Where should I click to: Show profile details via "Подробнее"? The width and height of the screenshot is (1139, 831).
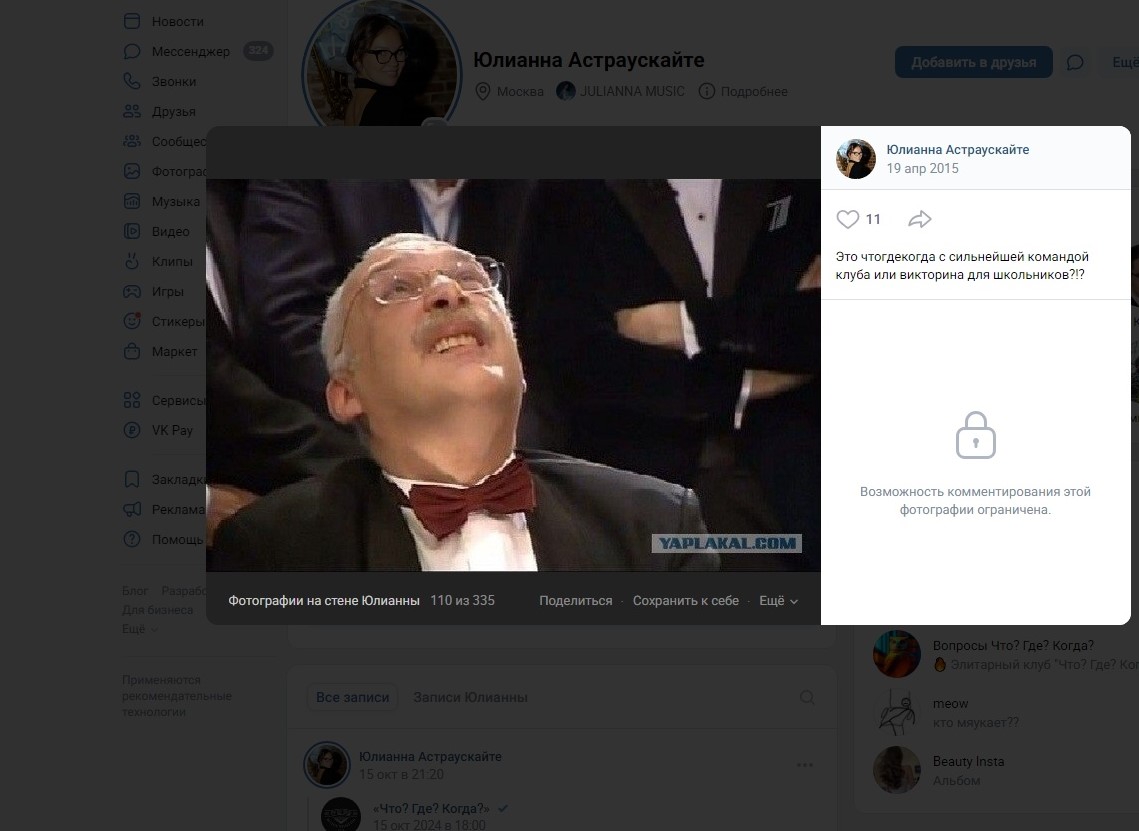pyautogui.click(x=743, y=91)
